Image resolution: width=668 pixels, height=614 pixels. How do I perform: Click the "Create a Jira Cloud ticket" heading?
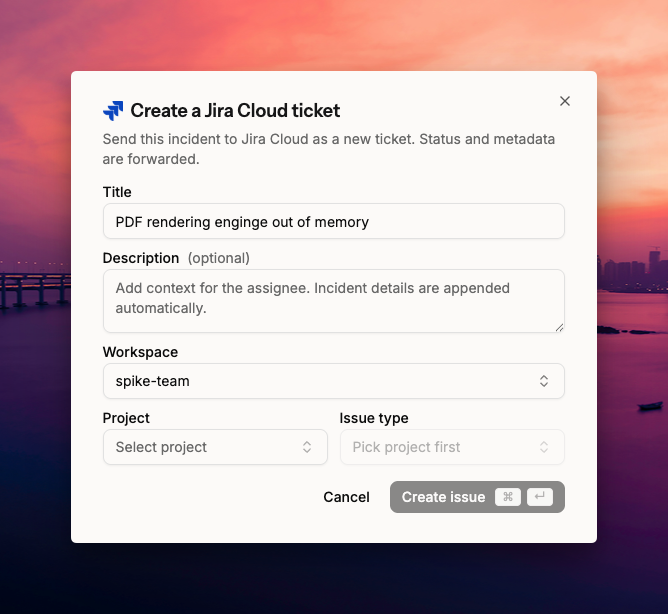[x=235, y=111]
